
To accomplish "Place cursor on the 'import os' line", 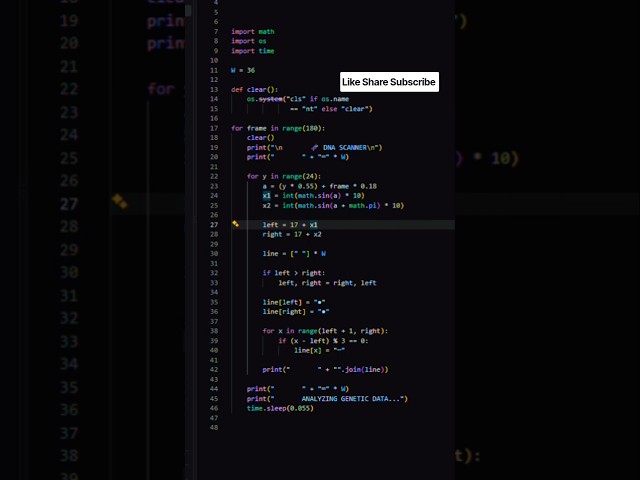I will 249,41.
